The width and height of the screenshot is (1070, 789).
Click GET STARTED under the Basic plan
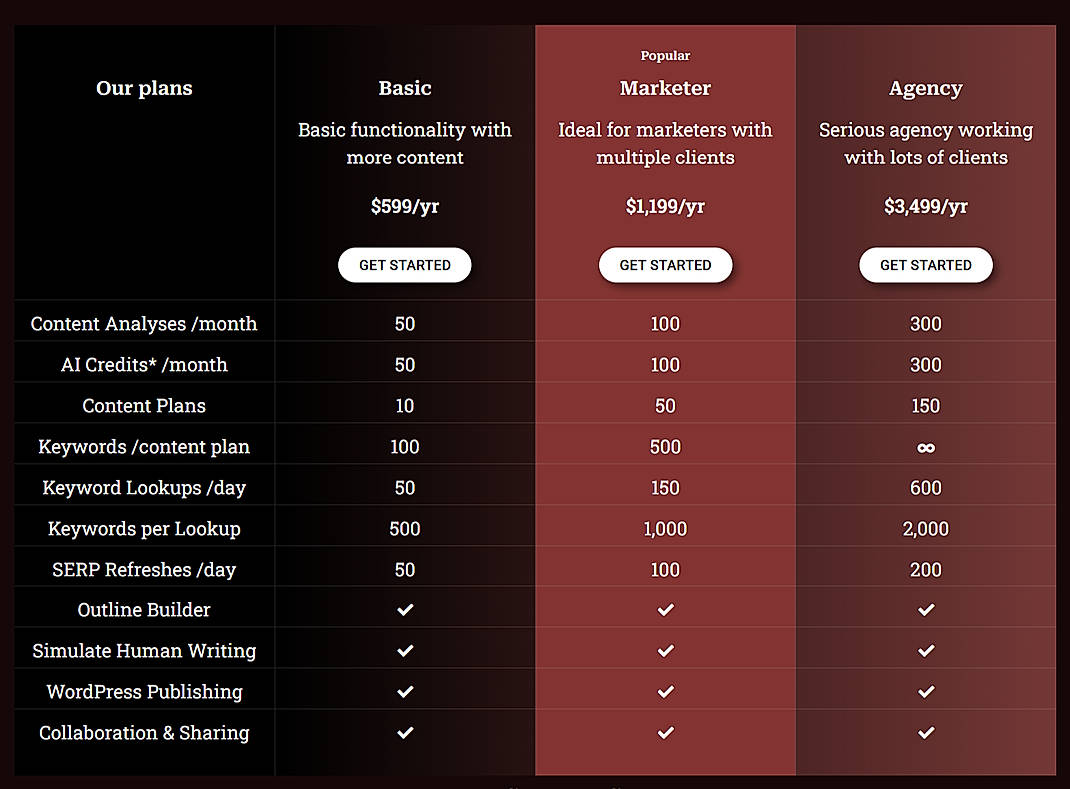coord(405,265)
